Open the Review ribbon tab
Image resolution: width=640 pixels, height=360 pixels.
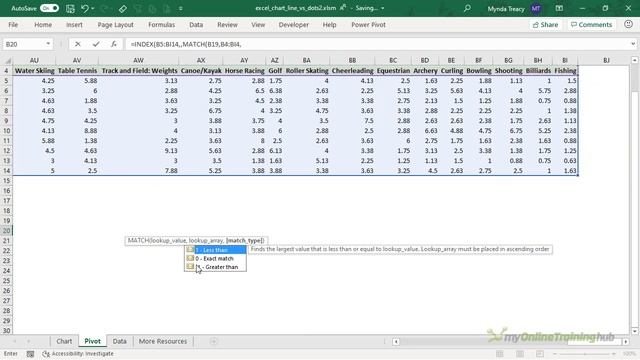[x=227, y=25]
